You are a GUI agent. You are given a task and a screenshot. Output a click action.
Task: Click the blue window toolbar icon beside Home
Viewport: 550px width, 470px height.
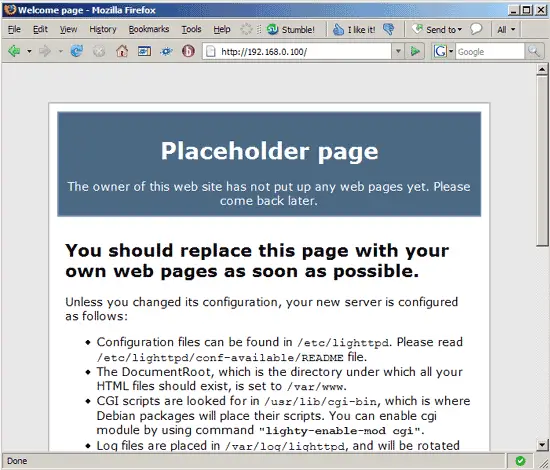point(144,52)
